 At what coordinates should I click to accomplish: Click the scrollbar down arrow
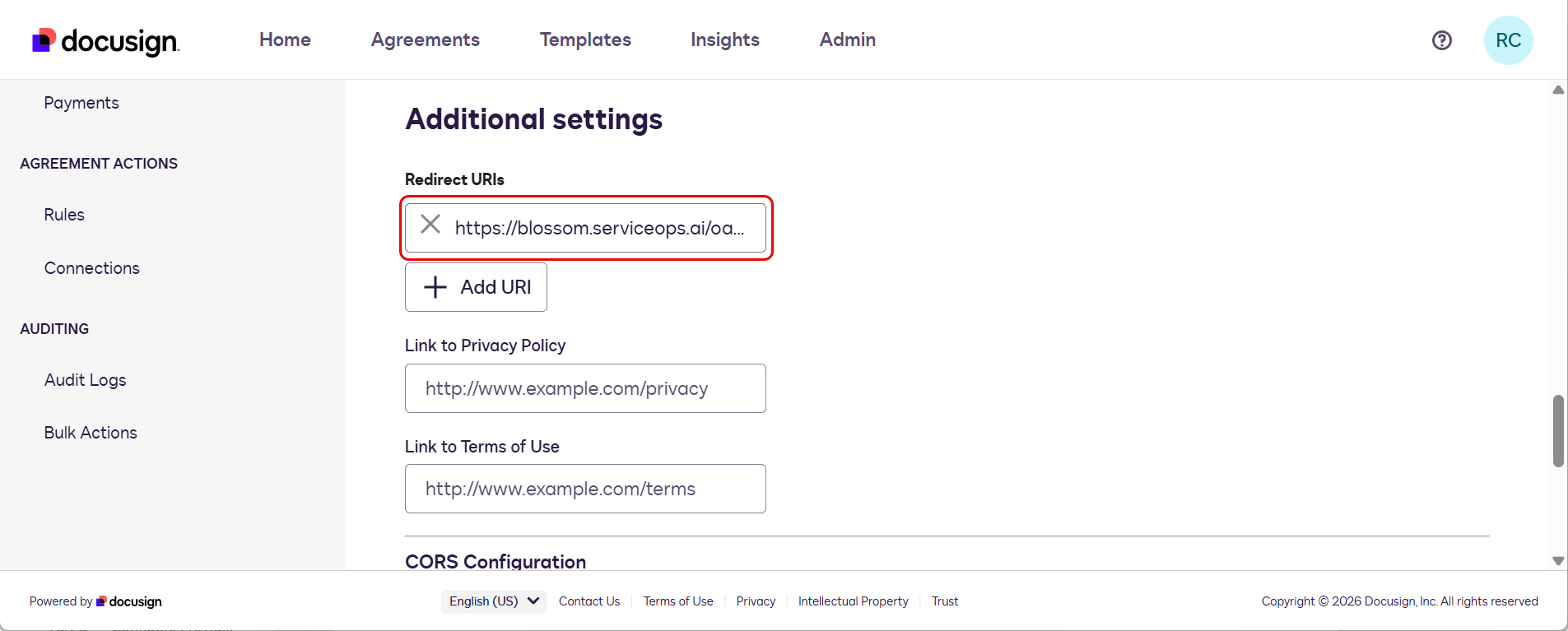click(x=1558, y=561)
